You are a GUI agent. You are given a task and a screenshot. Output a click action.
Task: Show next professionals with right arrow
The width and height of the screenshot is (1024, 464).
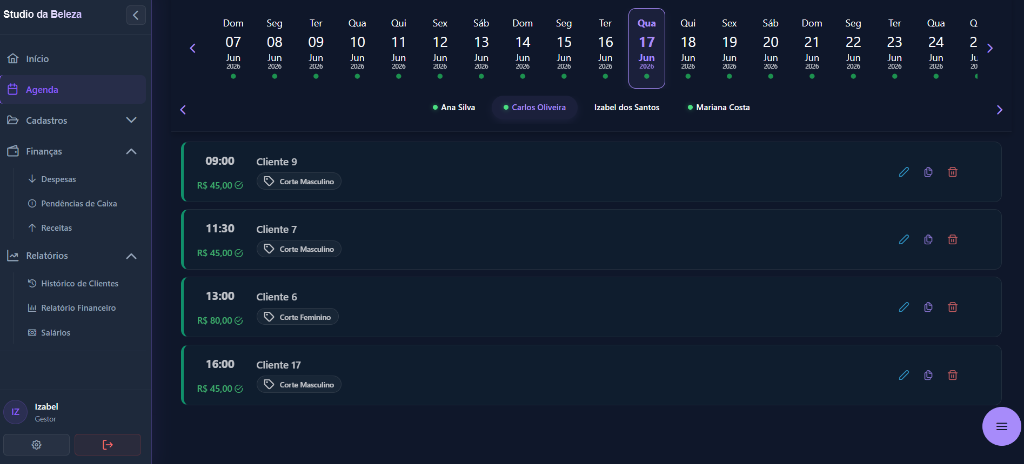[999, 109]
